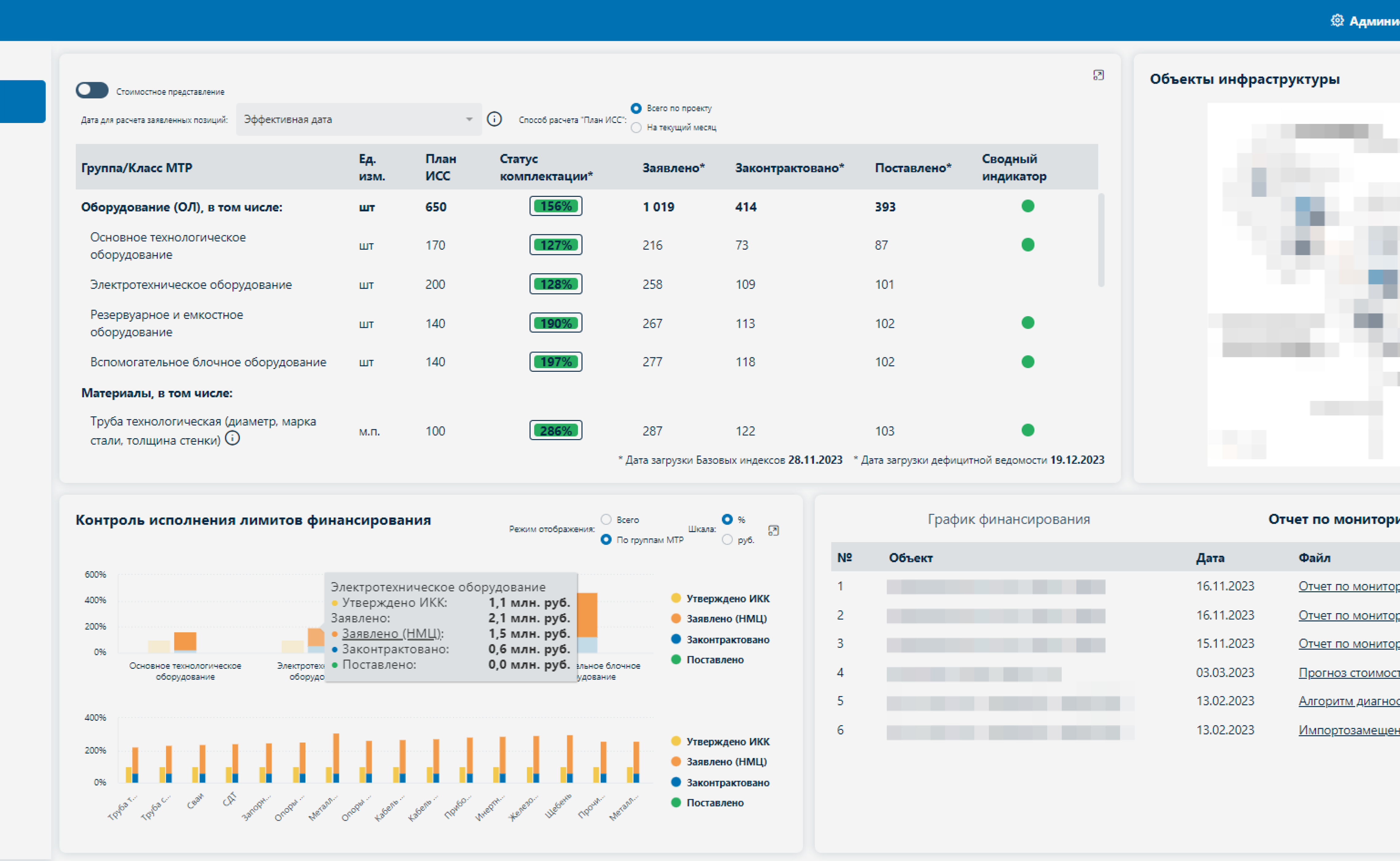Select the Всего display mode radio button
1400x861 pixels.
point(606,519)
